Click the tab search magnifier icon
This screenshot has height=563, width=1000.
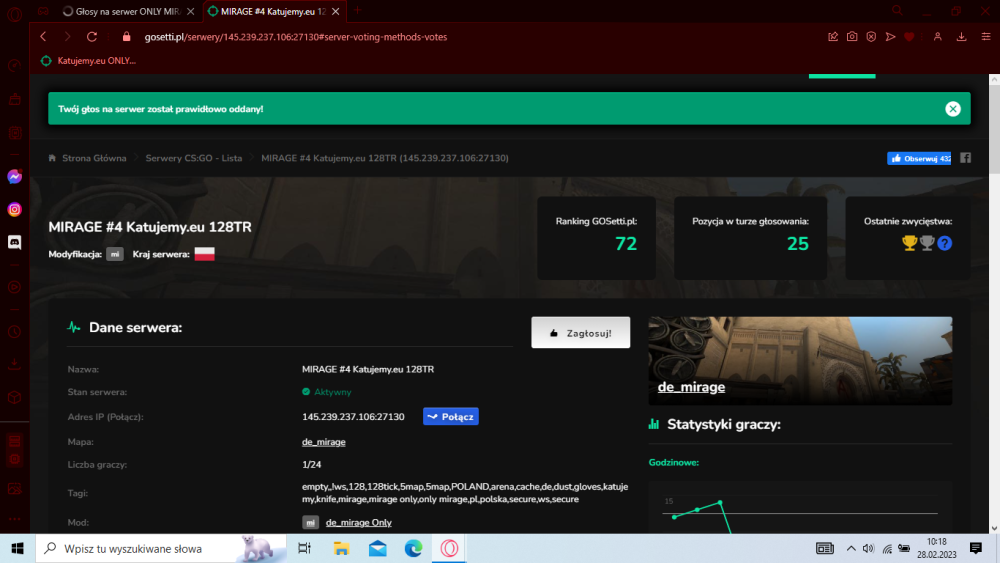coord(897,10)
